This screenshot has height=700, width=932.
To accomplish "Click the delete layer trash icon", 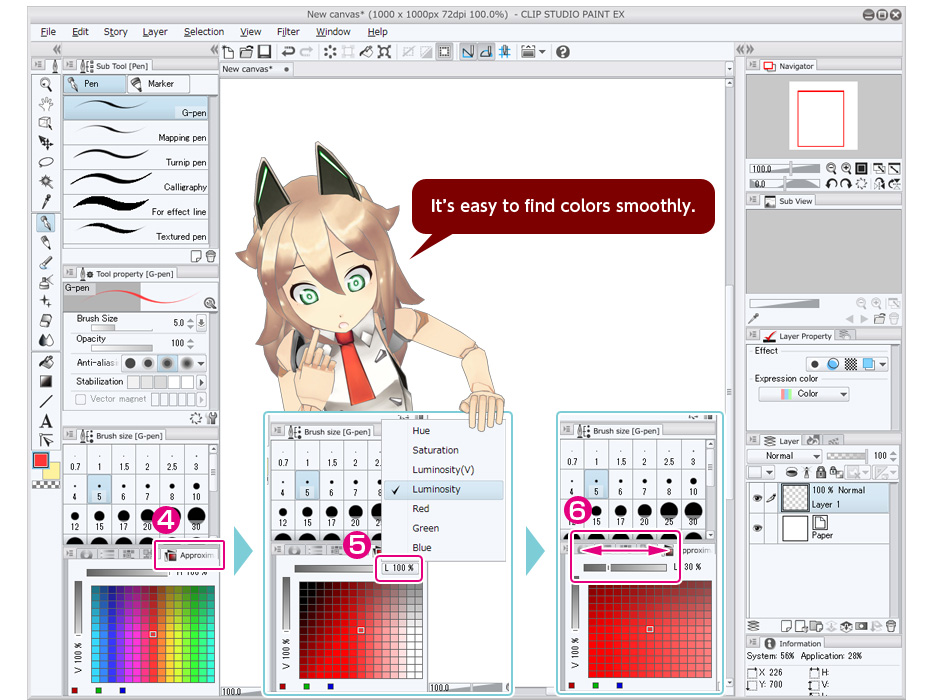I will [890, 626].
